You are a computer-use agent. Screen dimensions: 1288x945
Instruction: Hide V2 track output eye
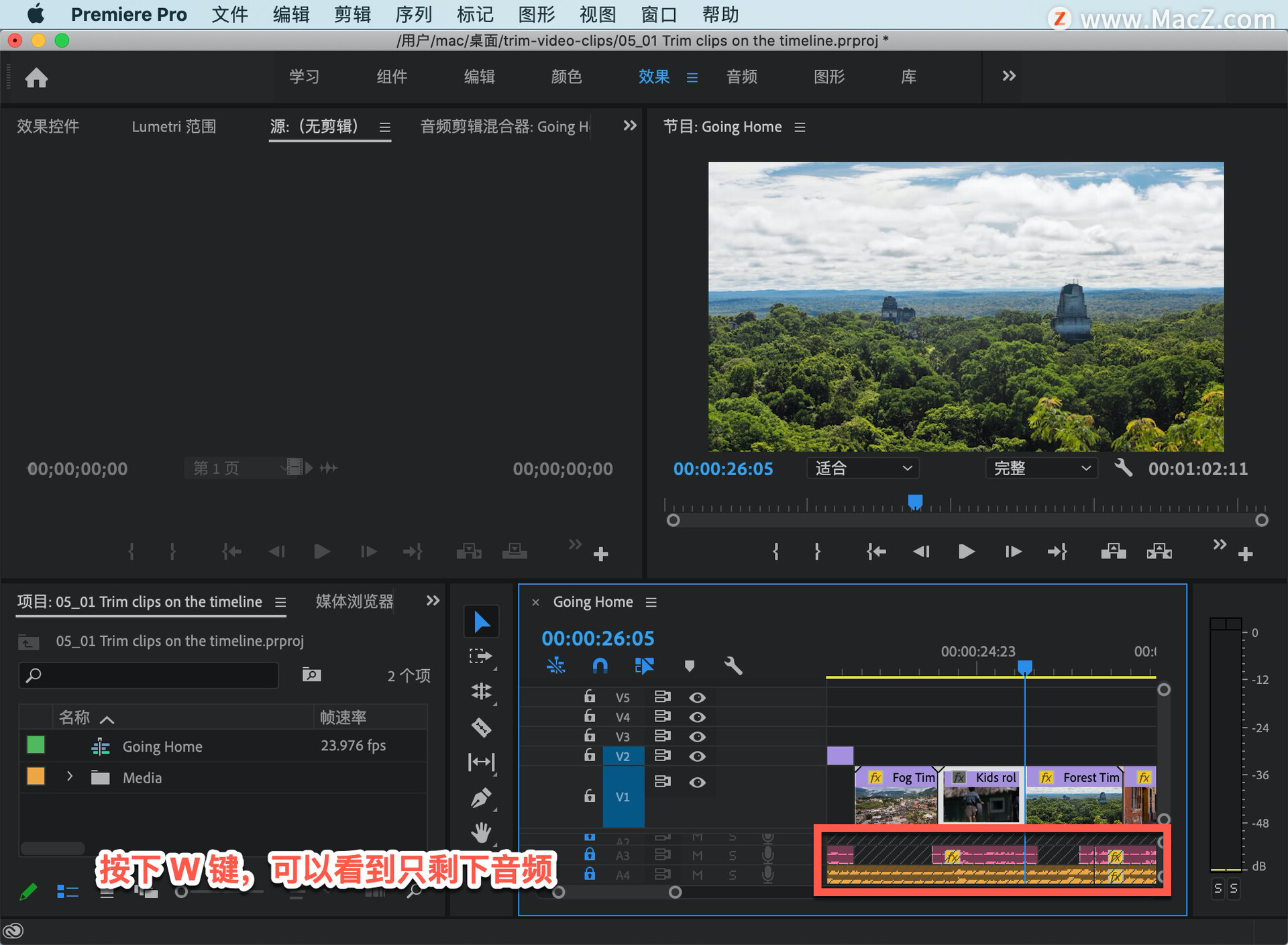point(697,756)
